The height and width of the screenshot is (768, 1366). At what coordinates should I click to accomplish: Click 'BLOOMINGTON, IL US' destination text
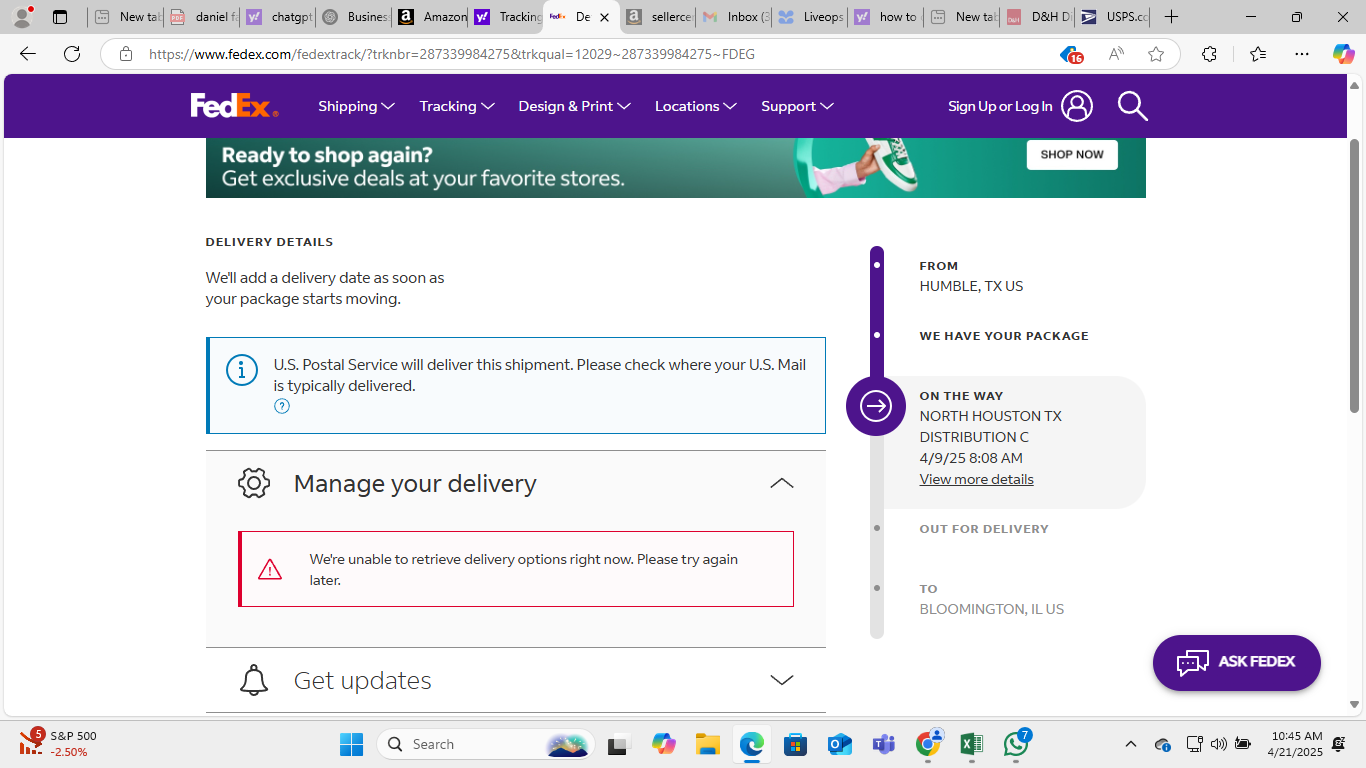pos(992,609)
